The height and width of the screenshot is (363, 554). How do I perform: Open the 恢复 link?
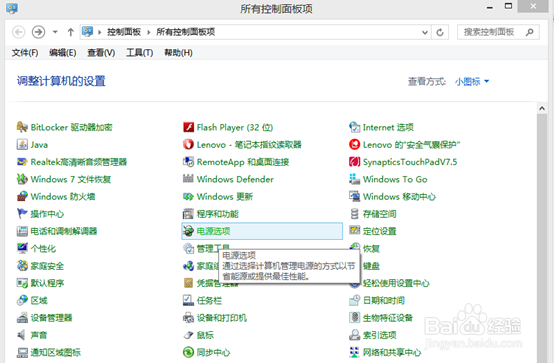[371, 248]
